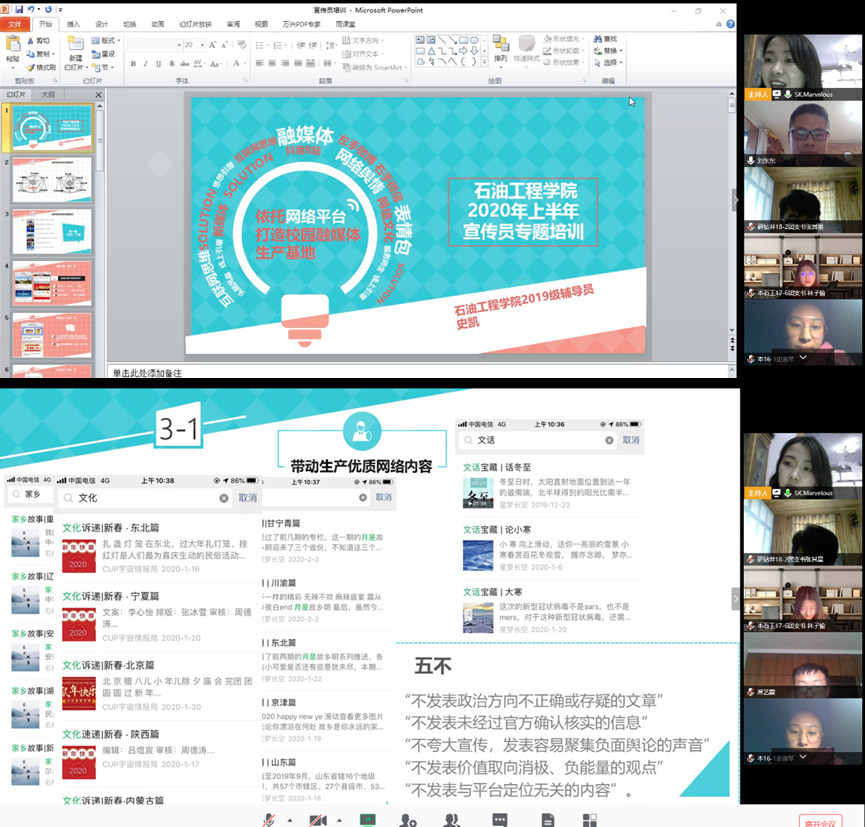Expand video options arrow beside camera
This screenshot has width=865, height=827.
[x=339, y=820]
